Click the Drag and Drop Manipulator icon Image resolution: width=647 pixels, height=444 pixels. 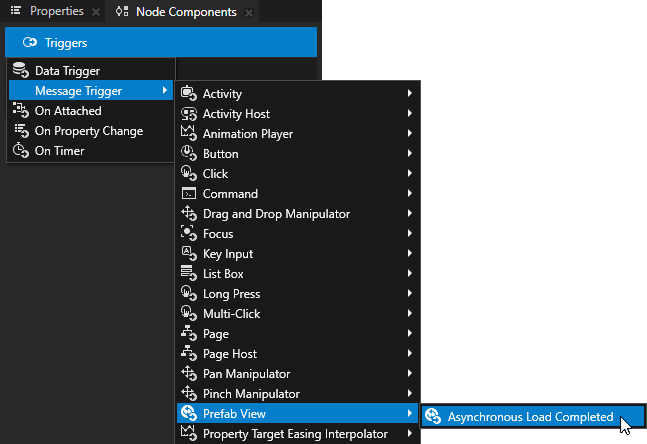189,213
